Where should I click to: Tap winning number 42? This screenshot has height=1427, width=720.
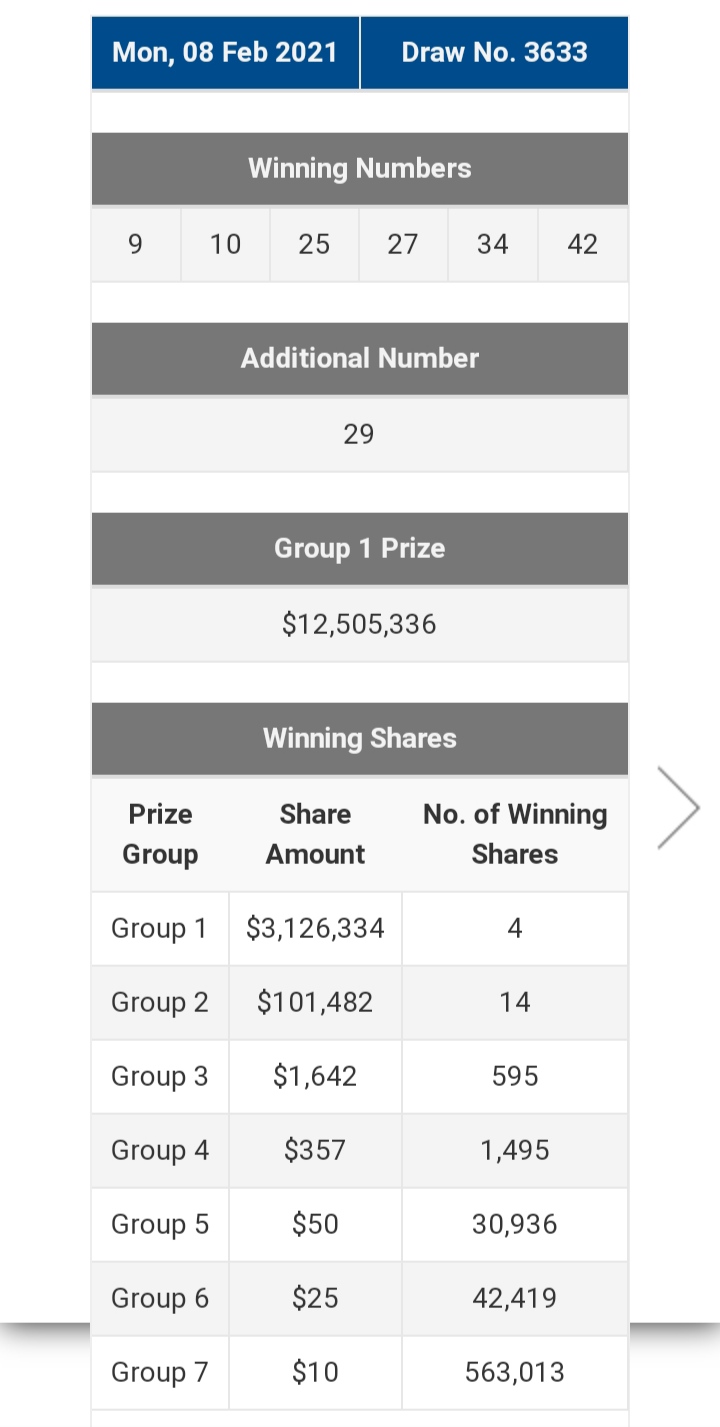pos(583,244)
